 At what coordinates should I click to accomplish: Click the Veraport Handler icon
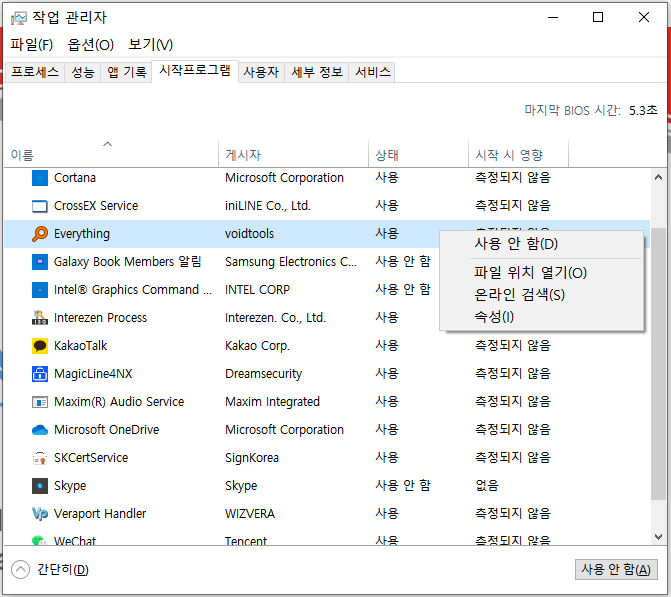[x=40, y=514]
